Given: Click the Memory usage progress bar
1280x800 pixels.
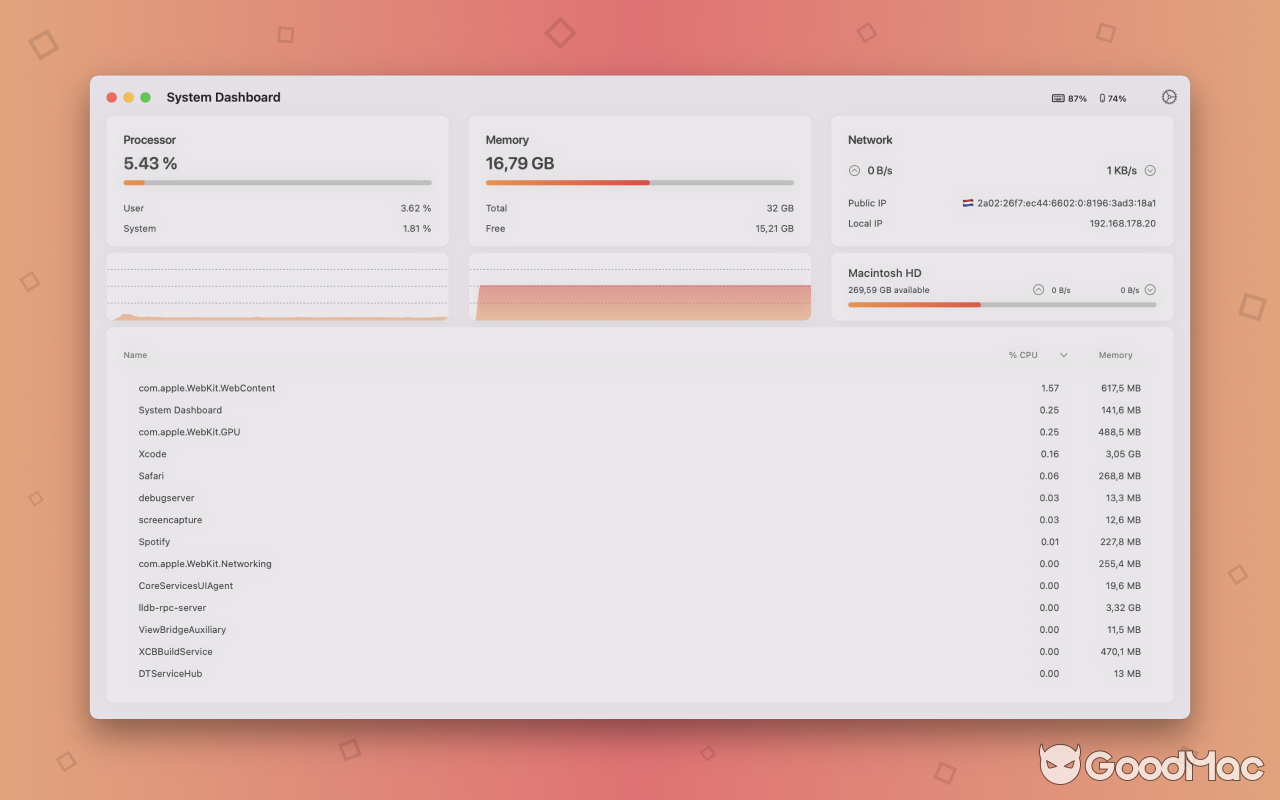Looking at the screenshot, I should coord(639,183).
